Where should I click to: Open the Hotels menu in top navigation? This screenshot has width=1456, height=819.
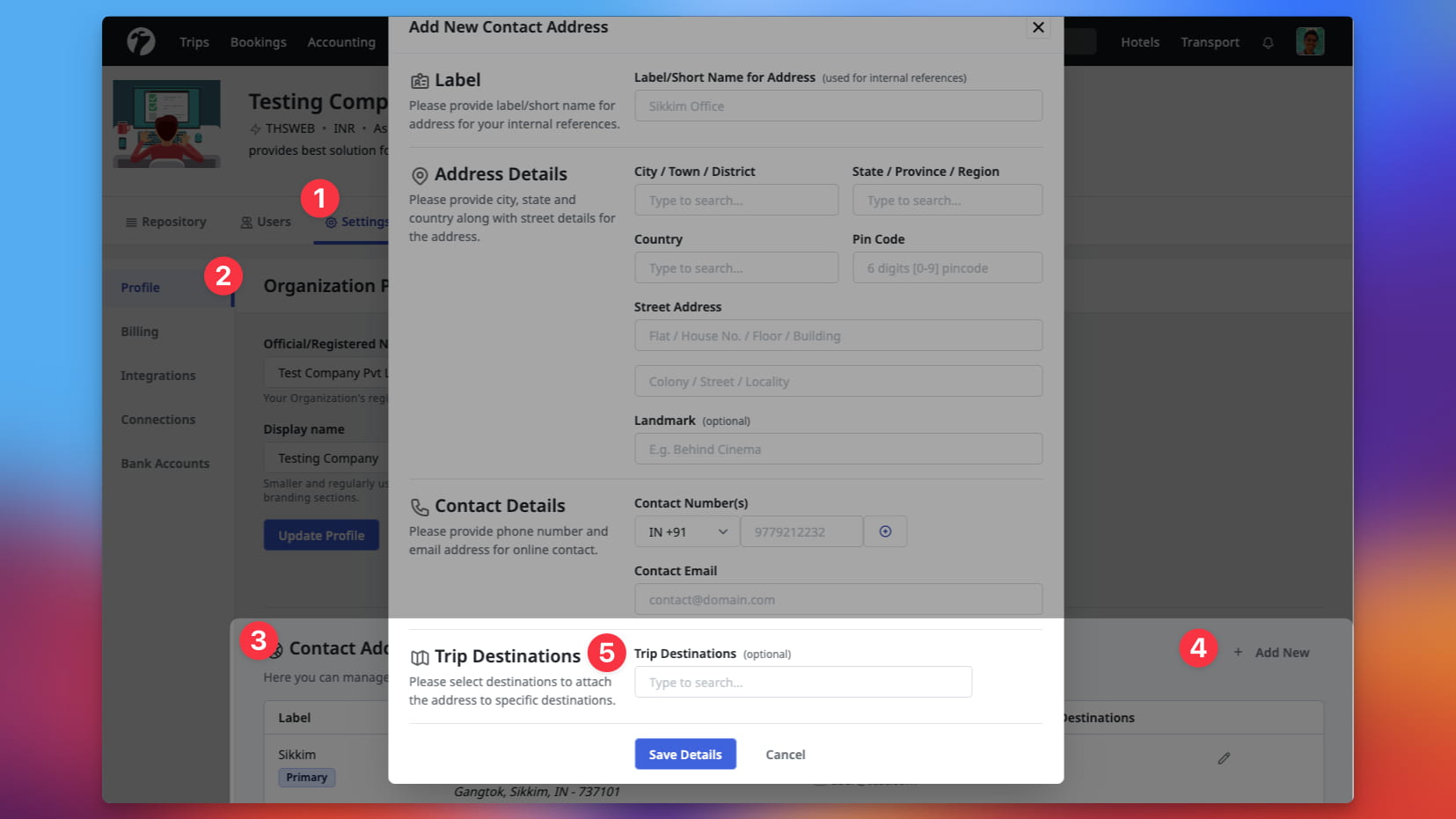pyautogui.click(x=1139, y=41)
